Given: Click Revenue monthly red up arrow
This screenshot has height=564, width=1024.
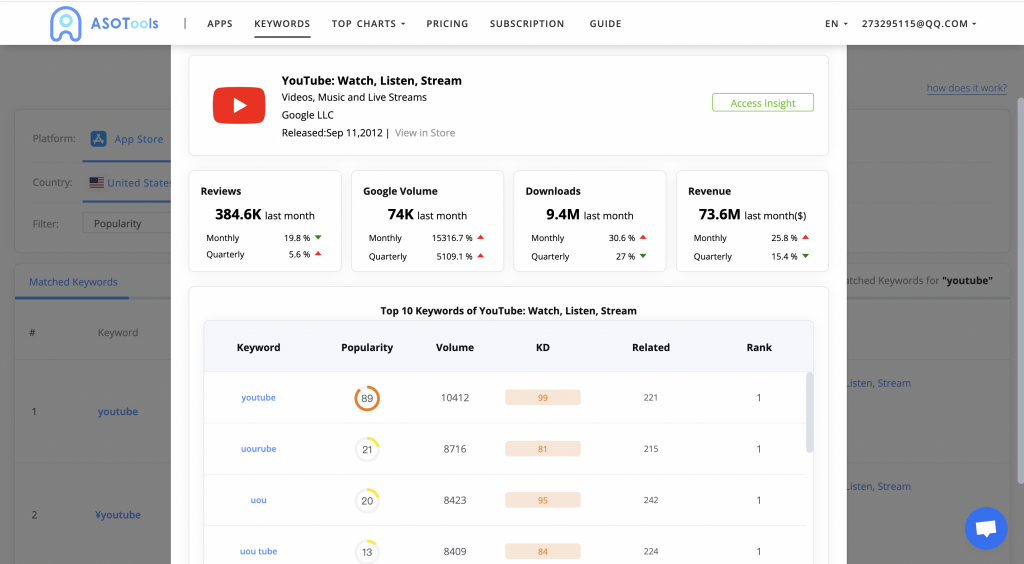Looking at the screenshot, I should pyautogui.click(x=806, y=238).
